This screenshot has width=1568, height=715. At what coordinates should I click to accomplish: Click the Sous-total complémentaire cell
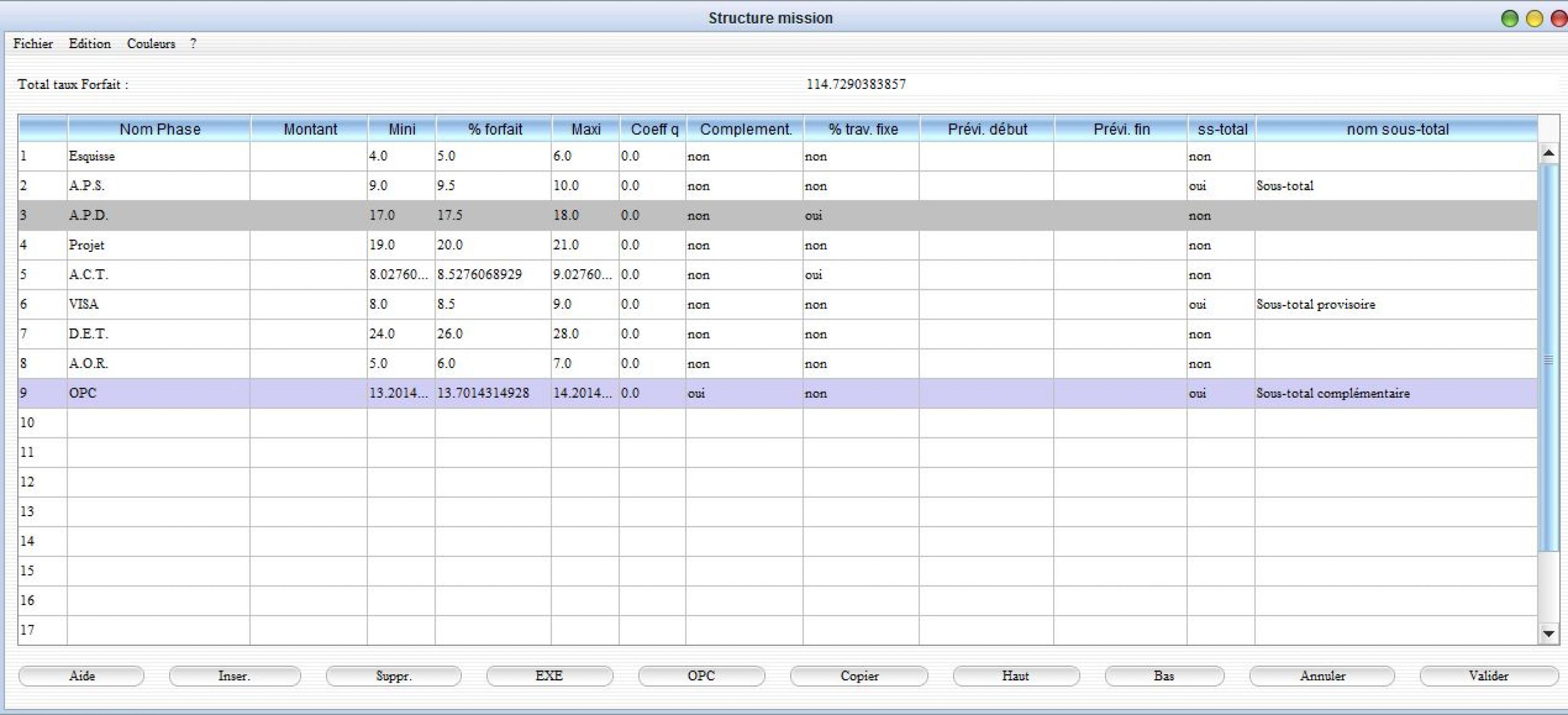click(1397, 393)
